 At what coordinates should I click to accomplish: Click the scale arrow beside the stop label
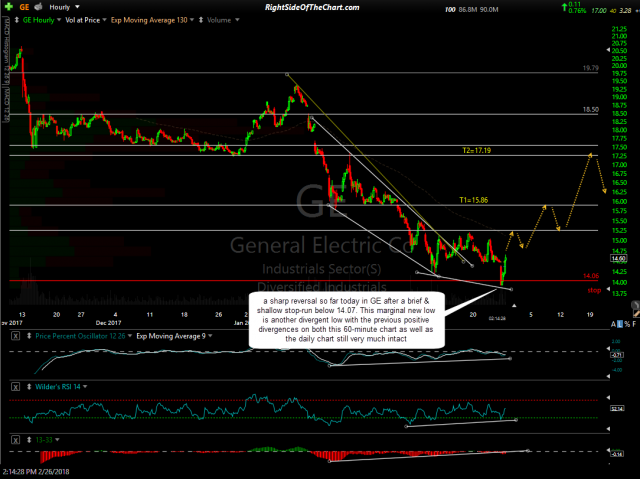608,289
